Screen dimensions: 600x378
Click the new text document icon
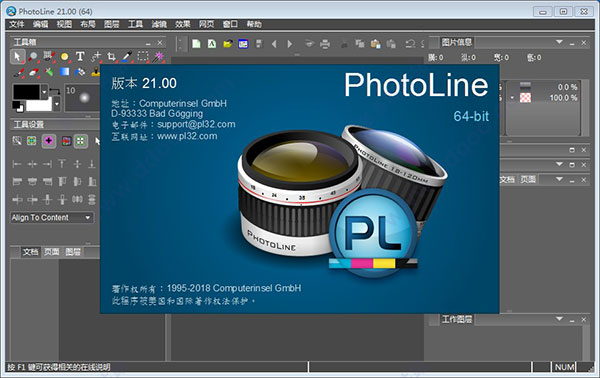tap(212, 44)
